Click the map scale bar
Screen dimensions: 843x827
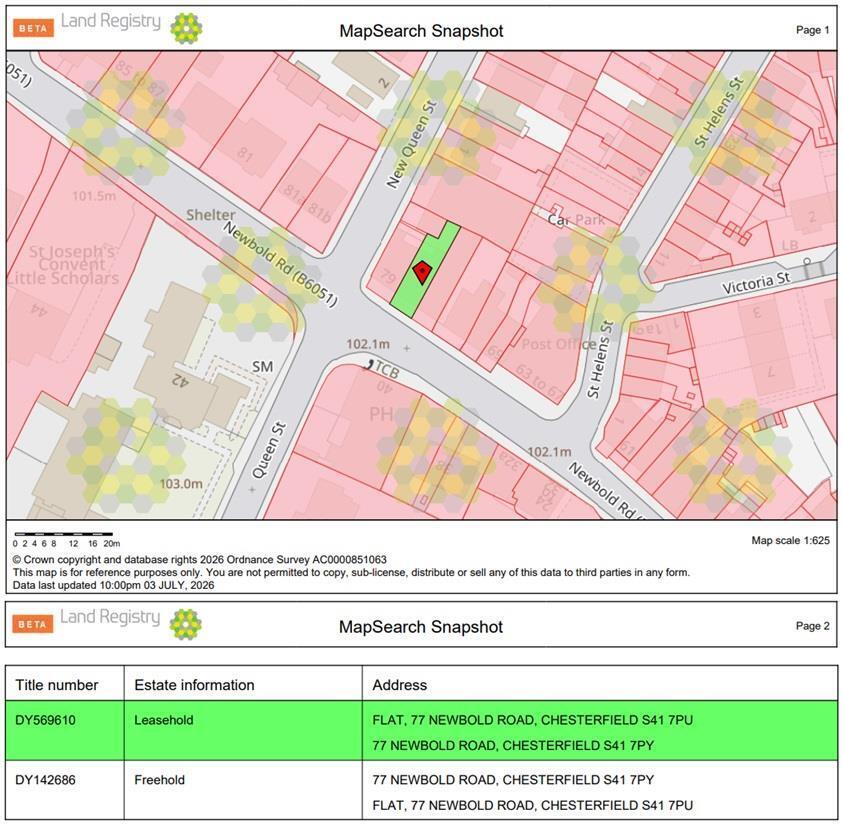[x=63, y=534]
